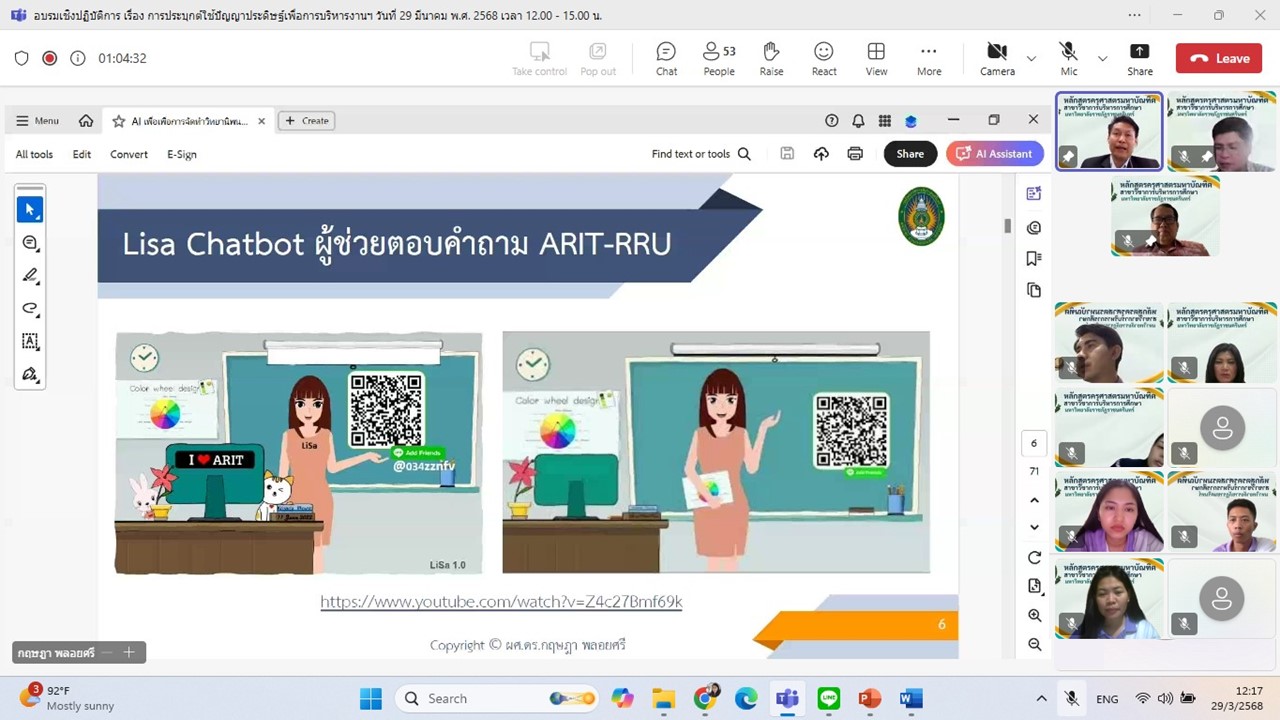This screenshot has width=1280, height=720.
Task: Open the Edit menu item
Action: click(x=81, y=154)
